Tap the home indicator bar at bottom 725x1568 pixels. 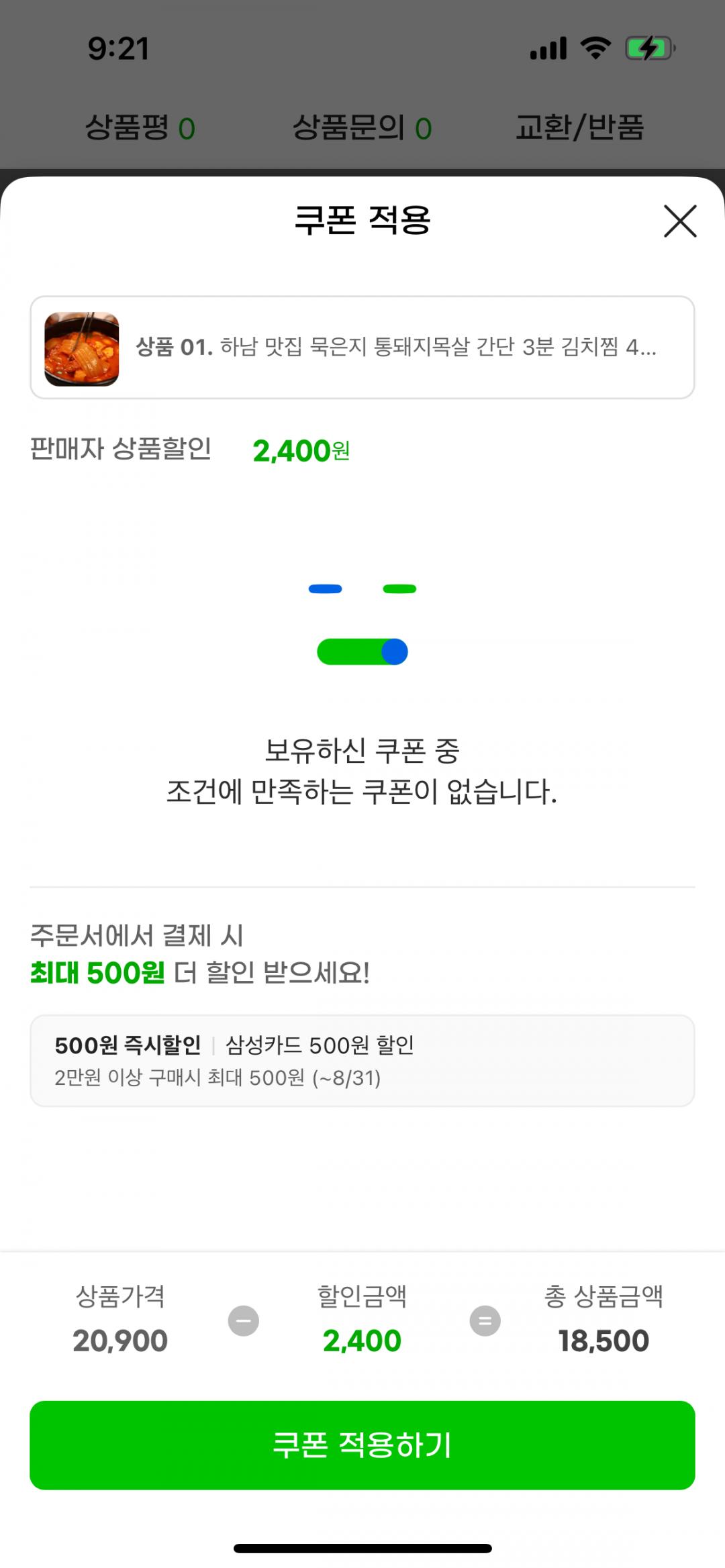362,1548
